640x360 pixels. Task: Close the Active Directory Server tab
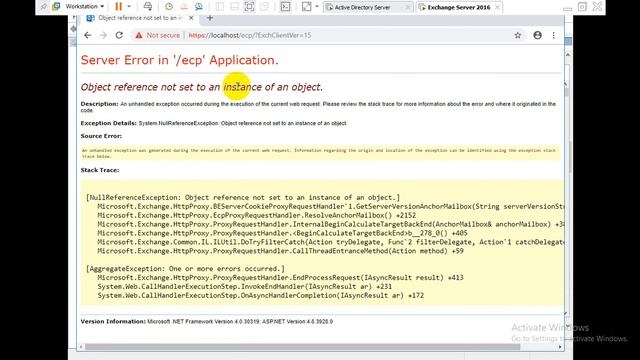pos(407,7)
